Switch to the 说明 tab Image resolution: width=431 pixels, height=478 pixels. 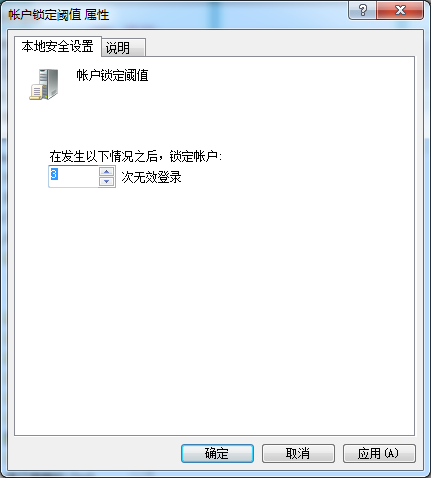point(123,48)
